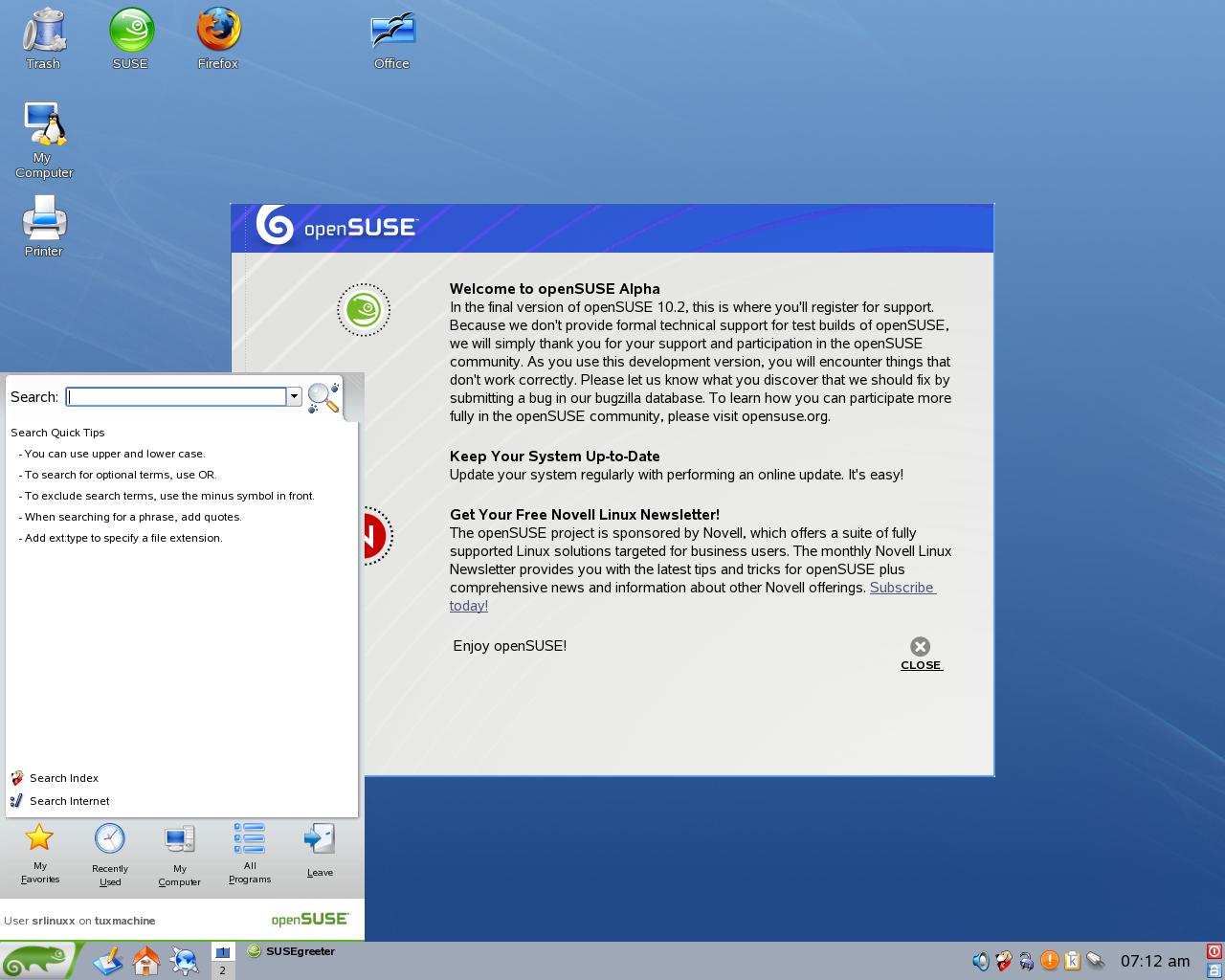The width and height of the screenshot is (1225, 980).
Task: Click the 07:12 am clock
Action: pos(1155,961)
